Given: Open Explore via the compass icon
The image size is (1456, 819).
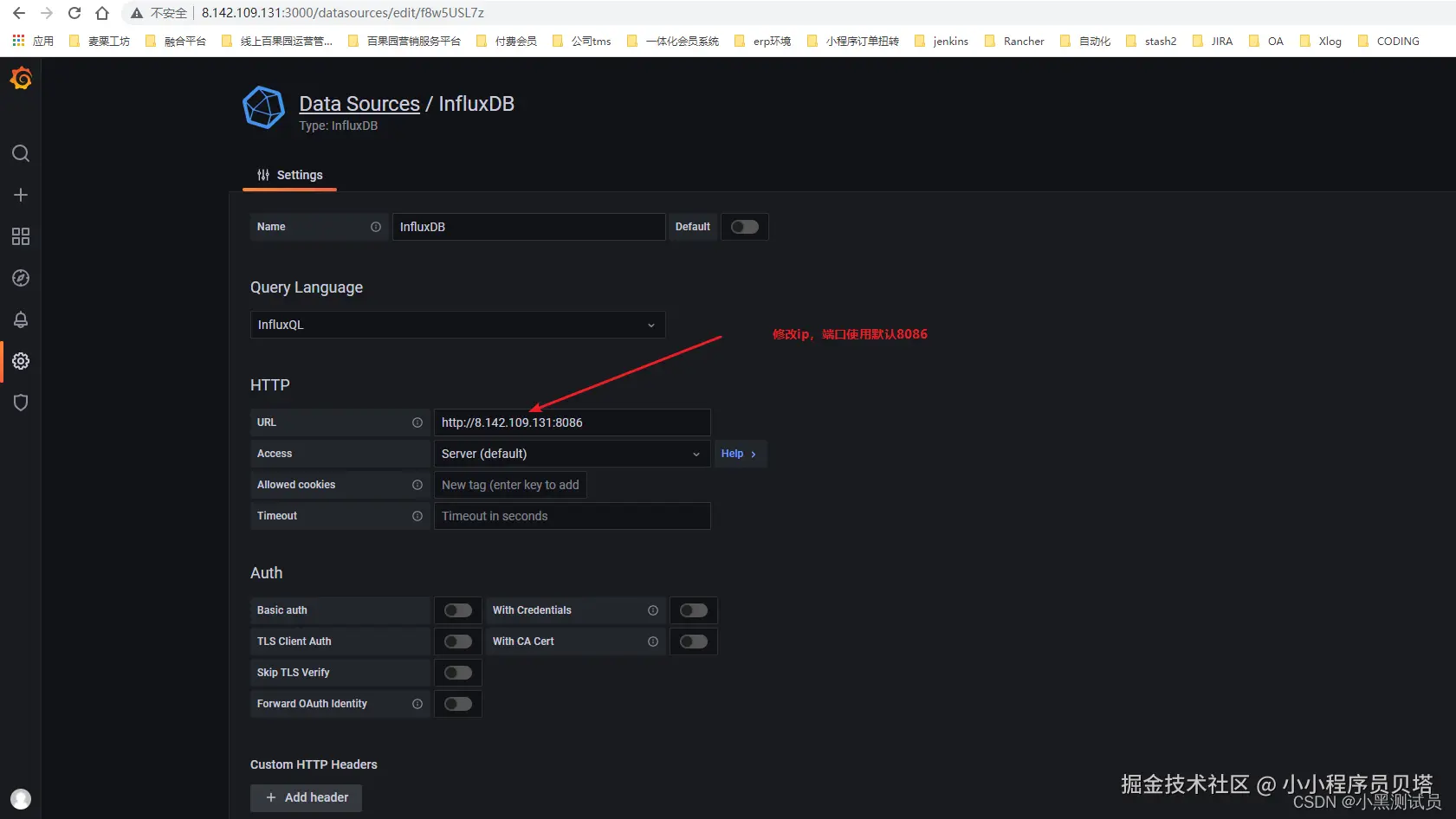Looking at the screenshot, I should pyautogui.click(x=21, y=278).
